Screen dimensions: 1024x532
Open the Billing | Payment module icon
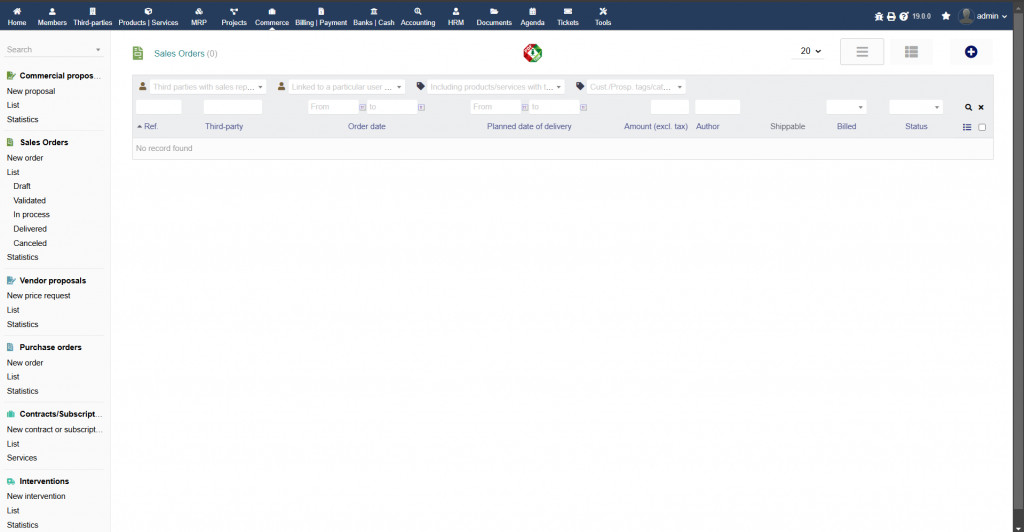pyautogui.click(x=321, y=11)
